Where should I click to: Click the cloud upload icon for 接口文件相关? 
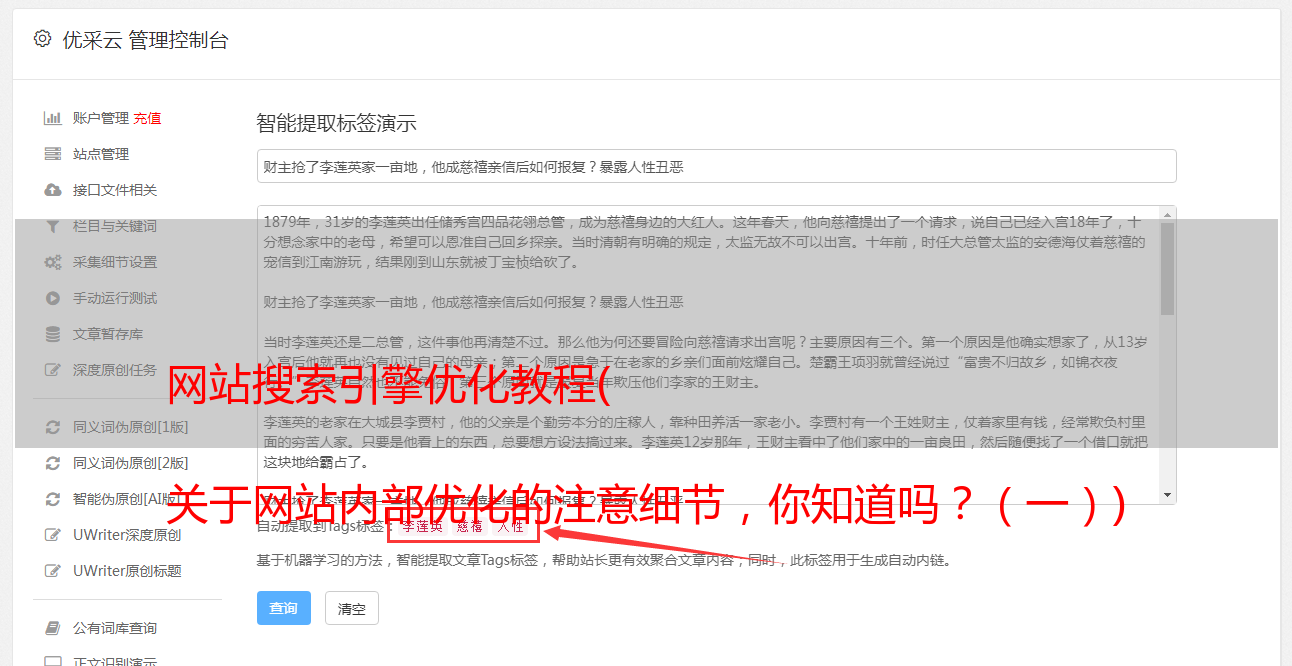[x=53, y=190]
